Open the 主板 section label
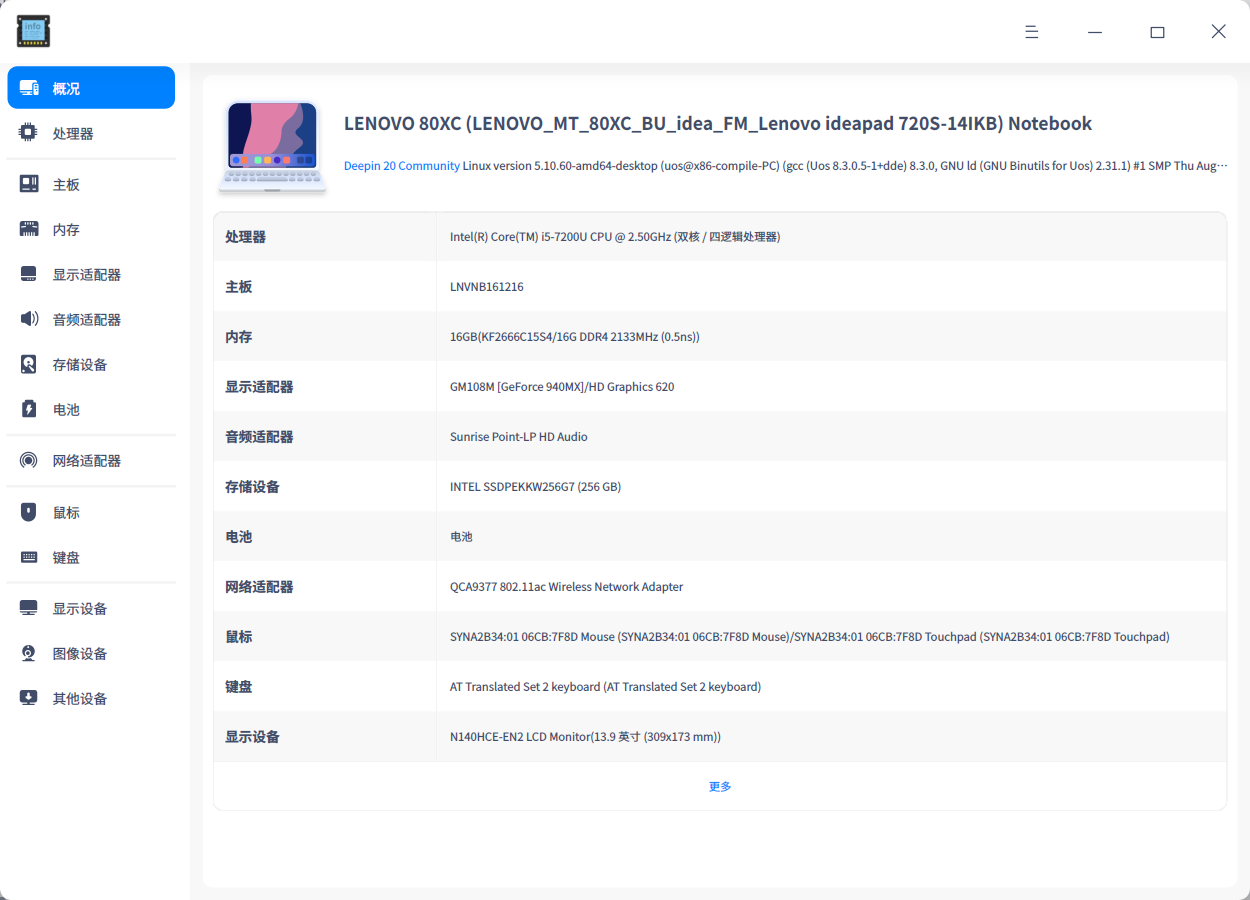The width and height of the screenshot is (1250, 900). (x=66, y=184)
